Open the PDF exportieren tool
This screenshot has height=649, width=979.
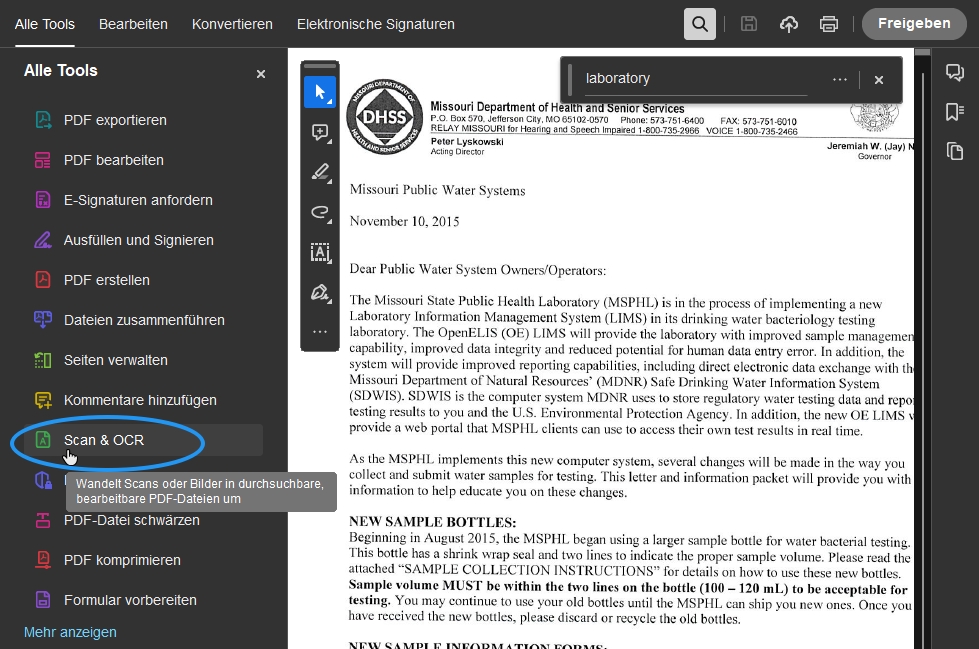pyautogui.click(x=115, y=120)
